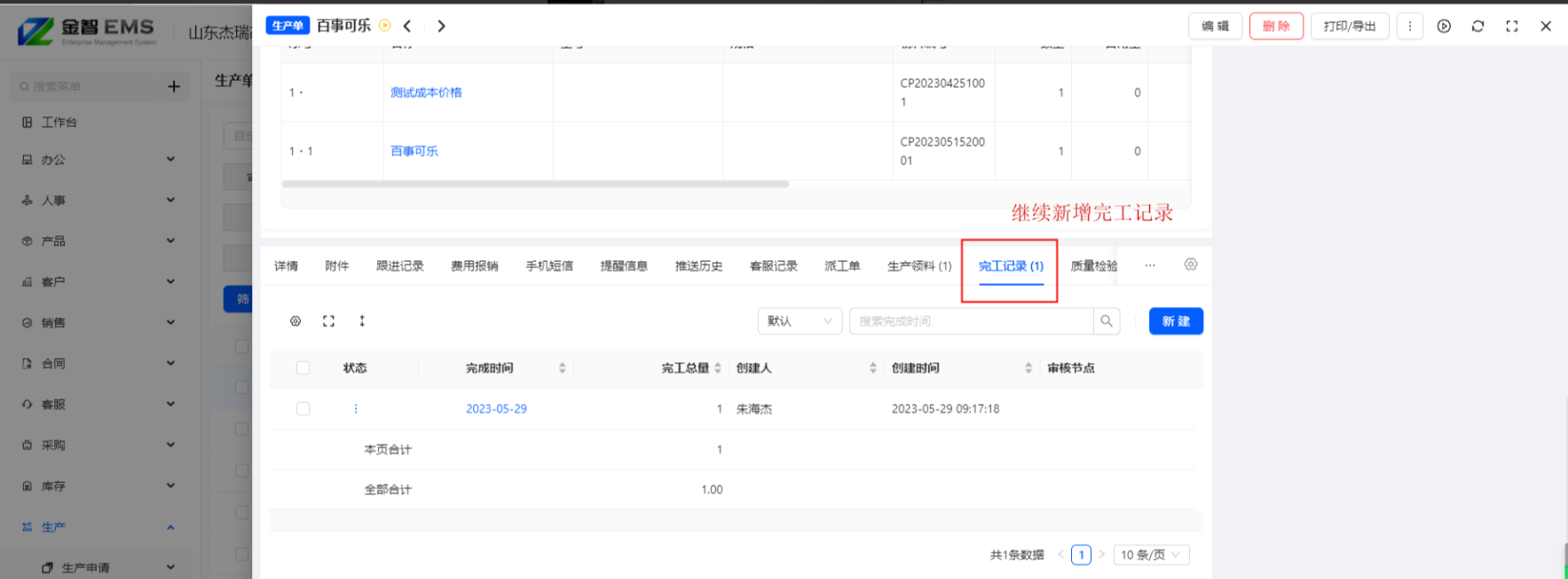Open row actions dots for 2023-05-29 record

coord(356,408)
